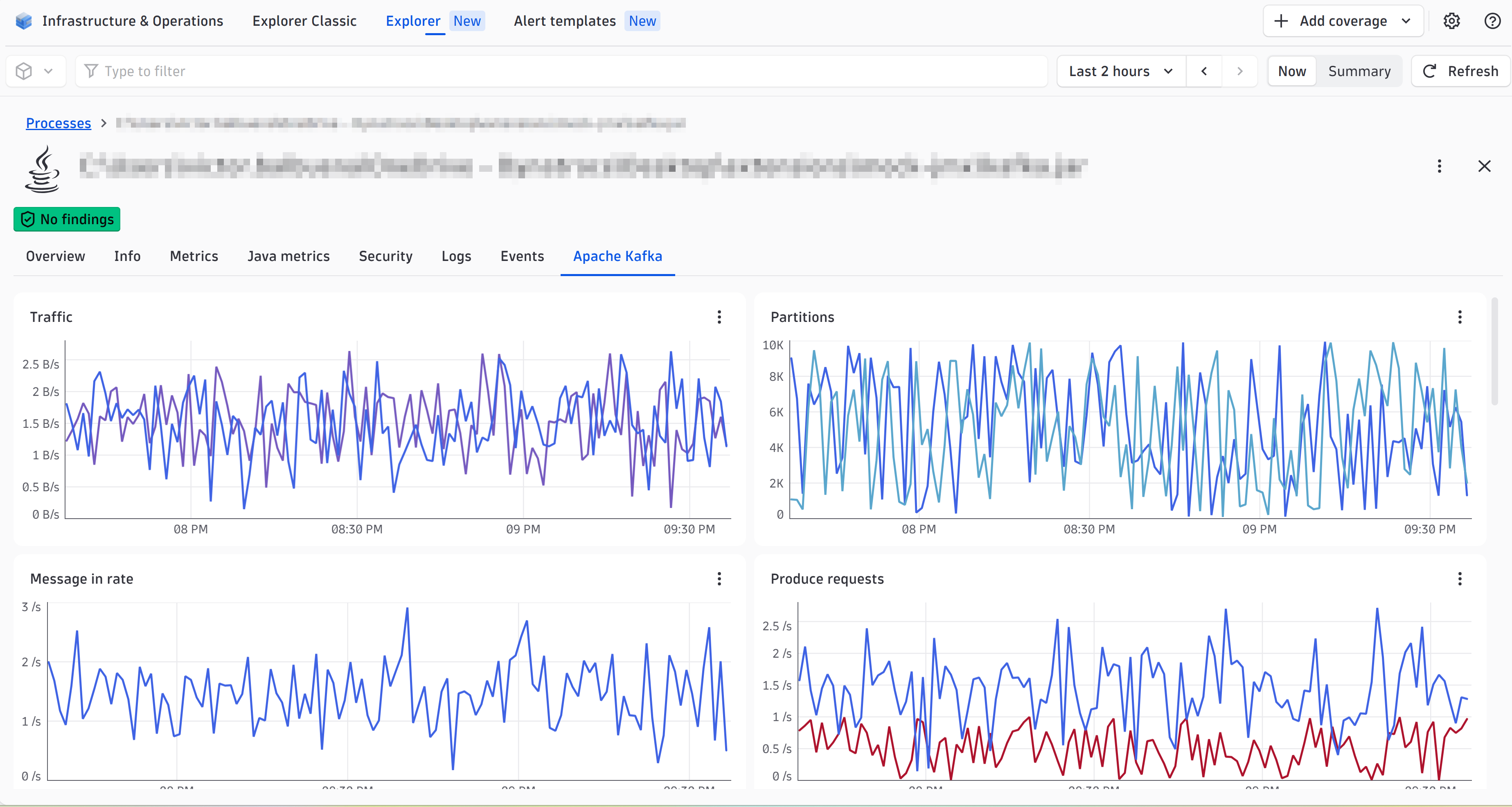Switch to the Security tab
This screenshot has width=1512, height=807.
tap(385, 256)
